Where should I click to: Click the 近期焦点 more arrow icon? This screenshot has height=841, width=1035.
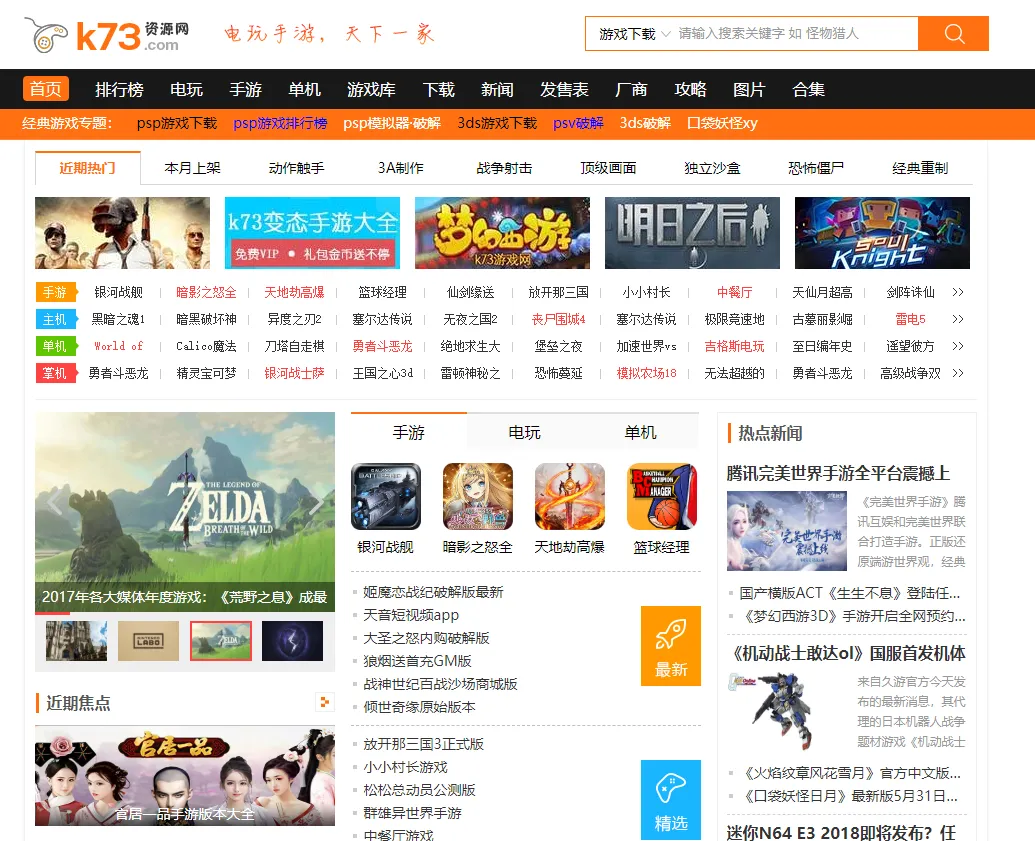pos(324,702)
